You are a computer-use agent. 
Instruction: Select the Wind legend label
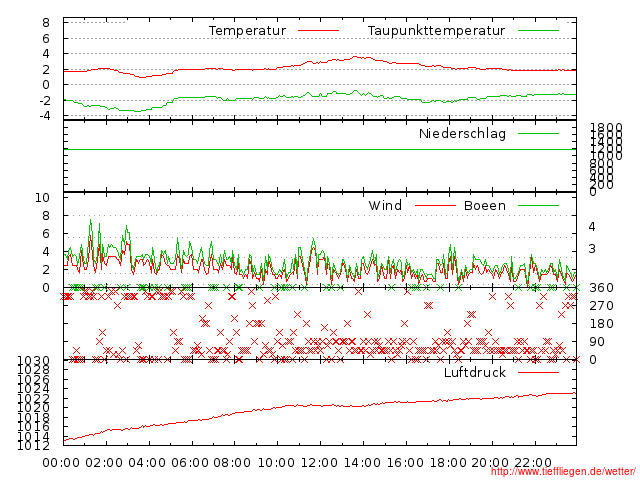pos(385,205)
